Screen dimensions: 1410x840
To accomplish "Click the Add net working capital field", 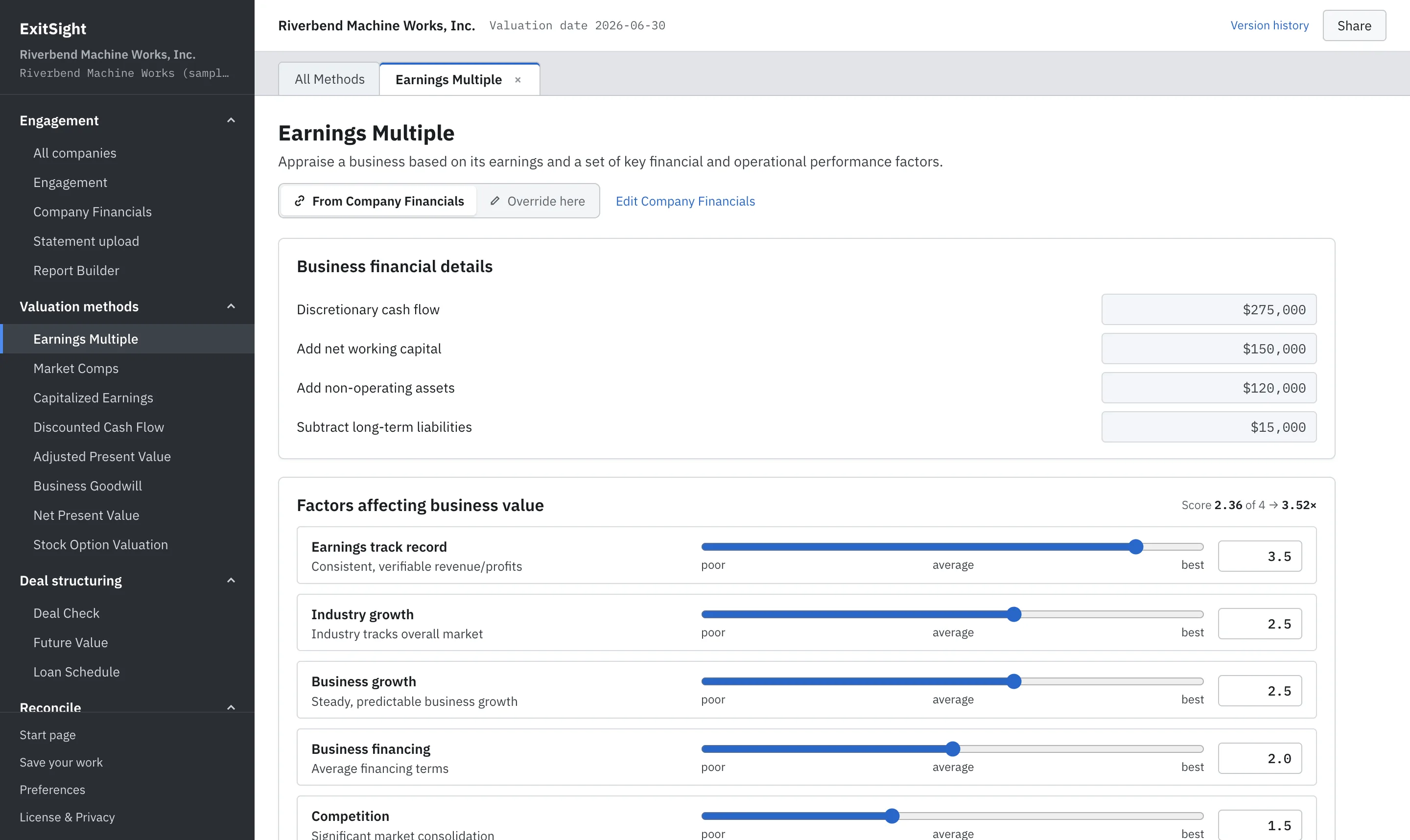I will [1208, 349].
